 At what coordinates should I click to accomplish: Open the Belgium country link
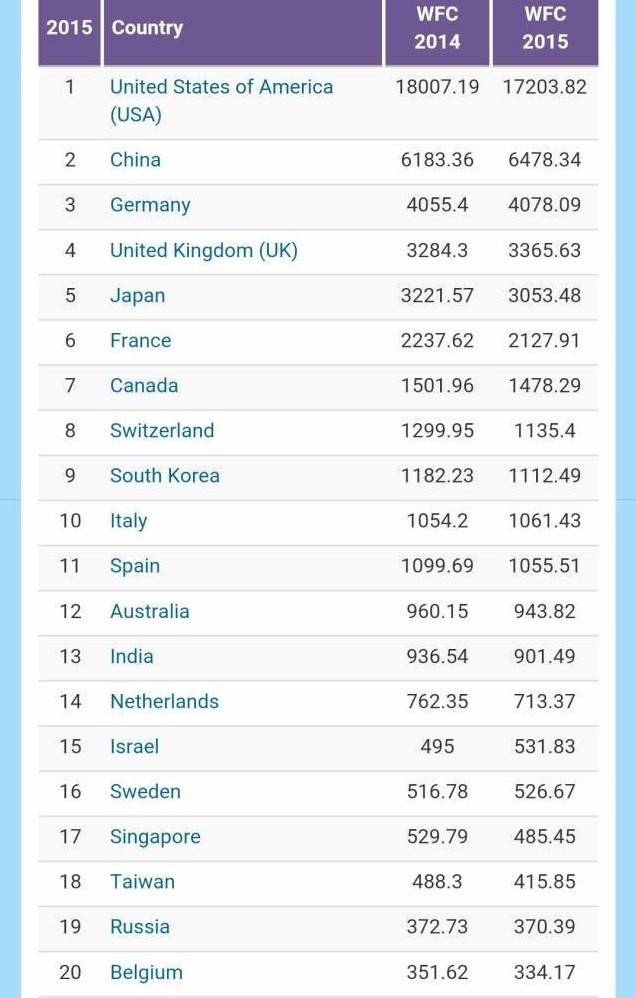(x=146, y=972)
